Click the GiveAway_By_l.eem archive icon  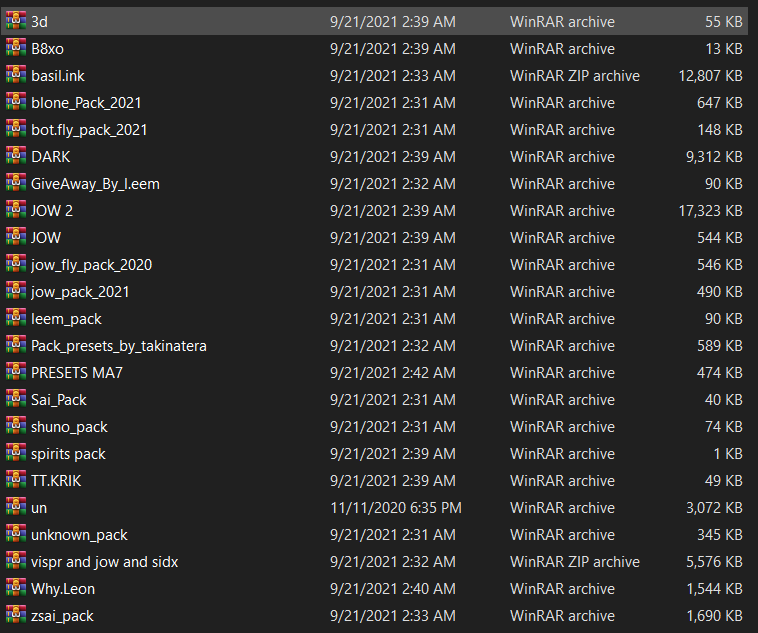16,183
